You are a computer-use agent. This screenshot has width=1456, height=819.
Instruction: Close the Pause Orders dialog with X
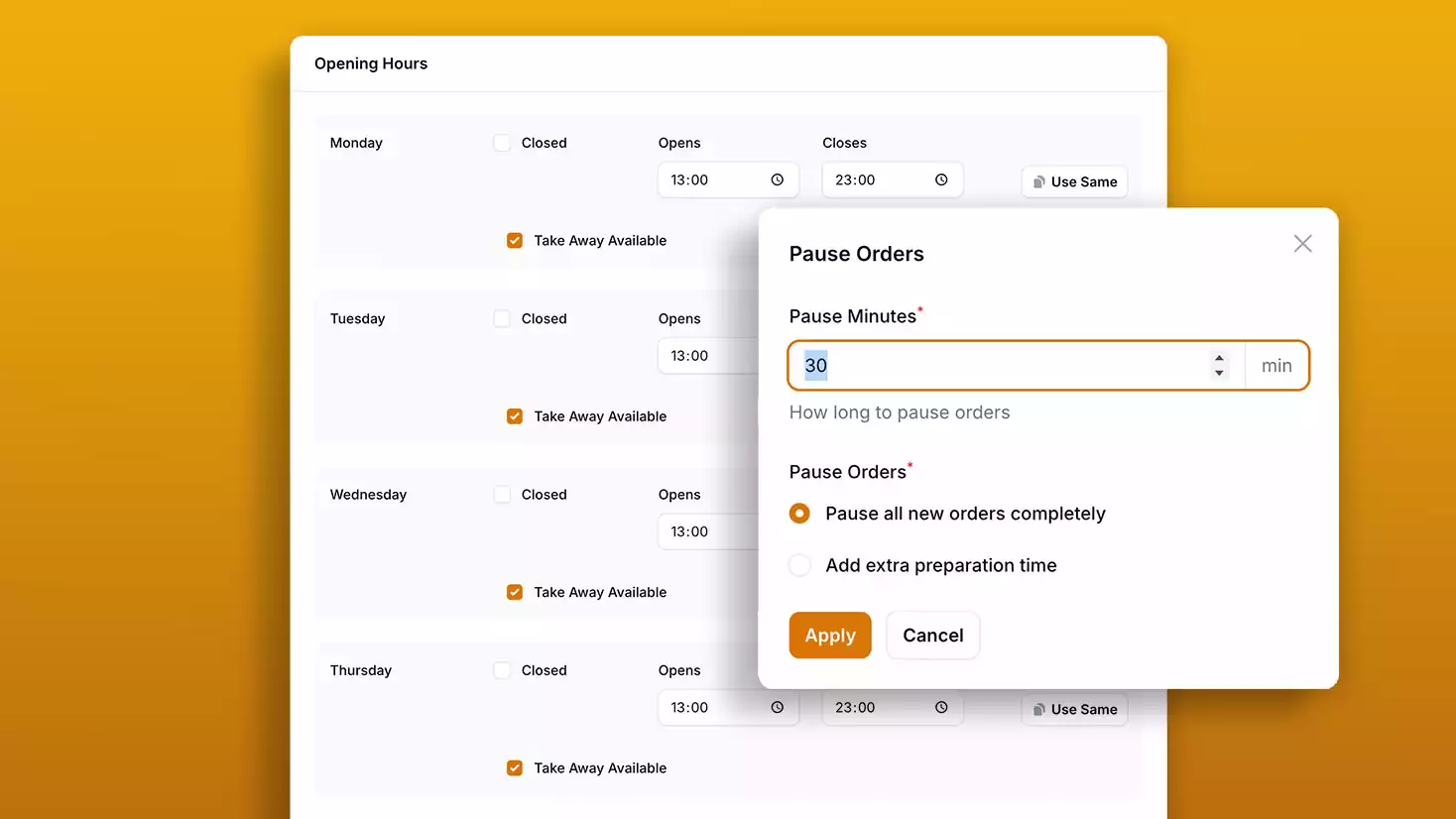pyautogui.click(x=1302, y=244)
